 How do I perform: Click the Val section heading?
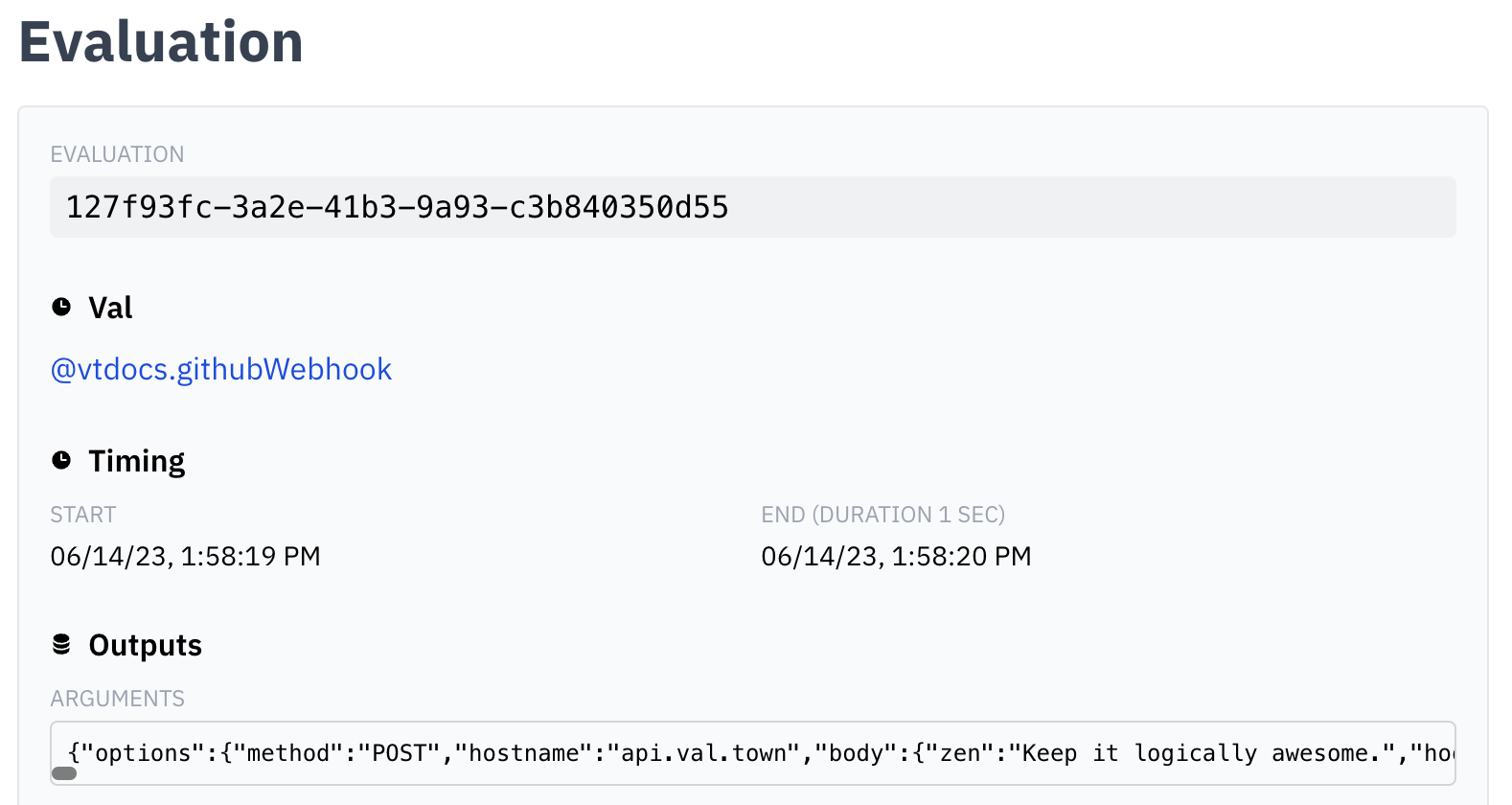point(110,308)
